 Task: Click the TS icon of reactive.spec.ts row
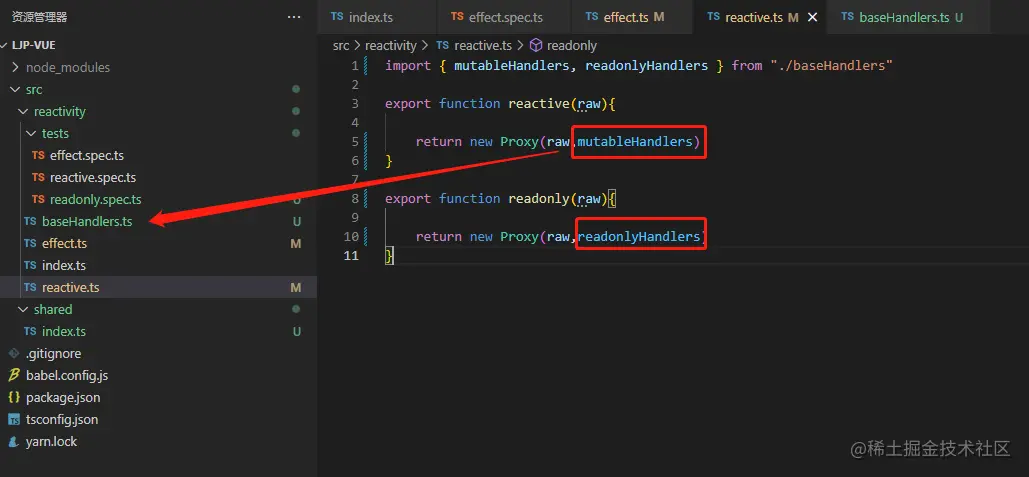[x=38, y=177]
